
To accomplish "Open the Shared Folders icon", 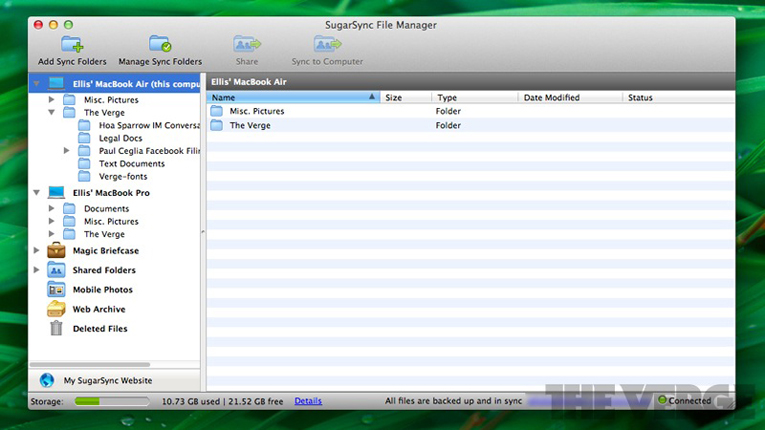I will (x=56, y=270).
